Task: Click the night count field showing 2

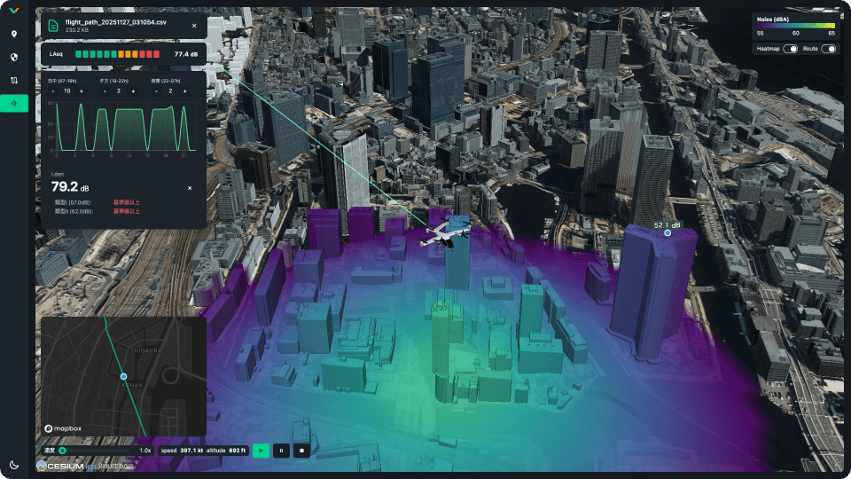Action: click(x=170, y=91)
